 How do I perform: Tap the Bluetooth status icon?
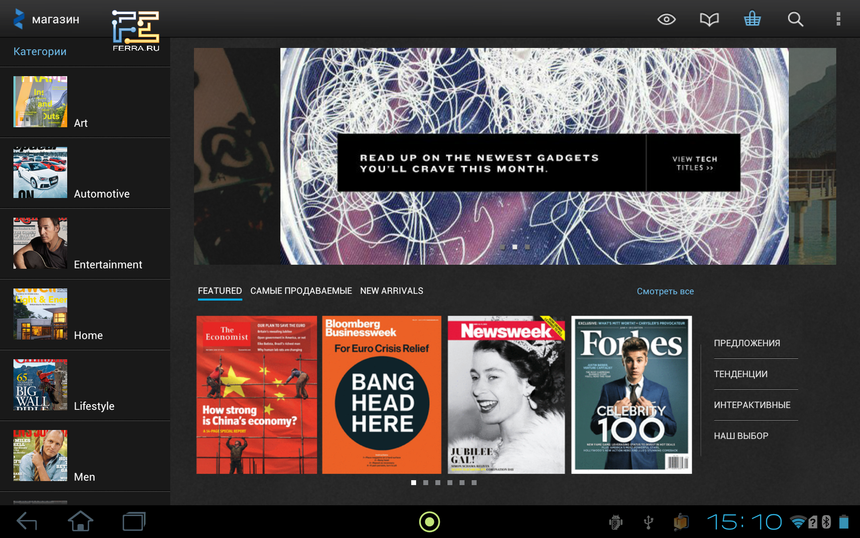pyautogui.click(x=827, y=522)
